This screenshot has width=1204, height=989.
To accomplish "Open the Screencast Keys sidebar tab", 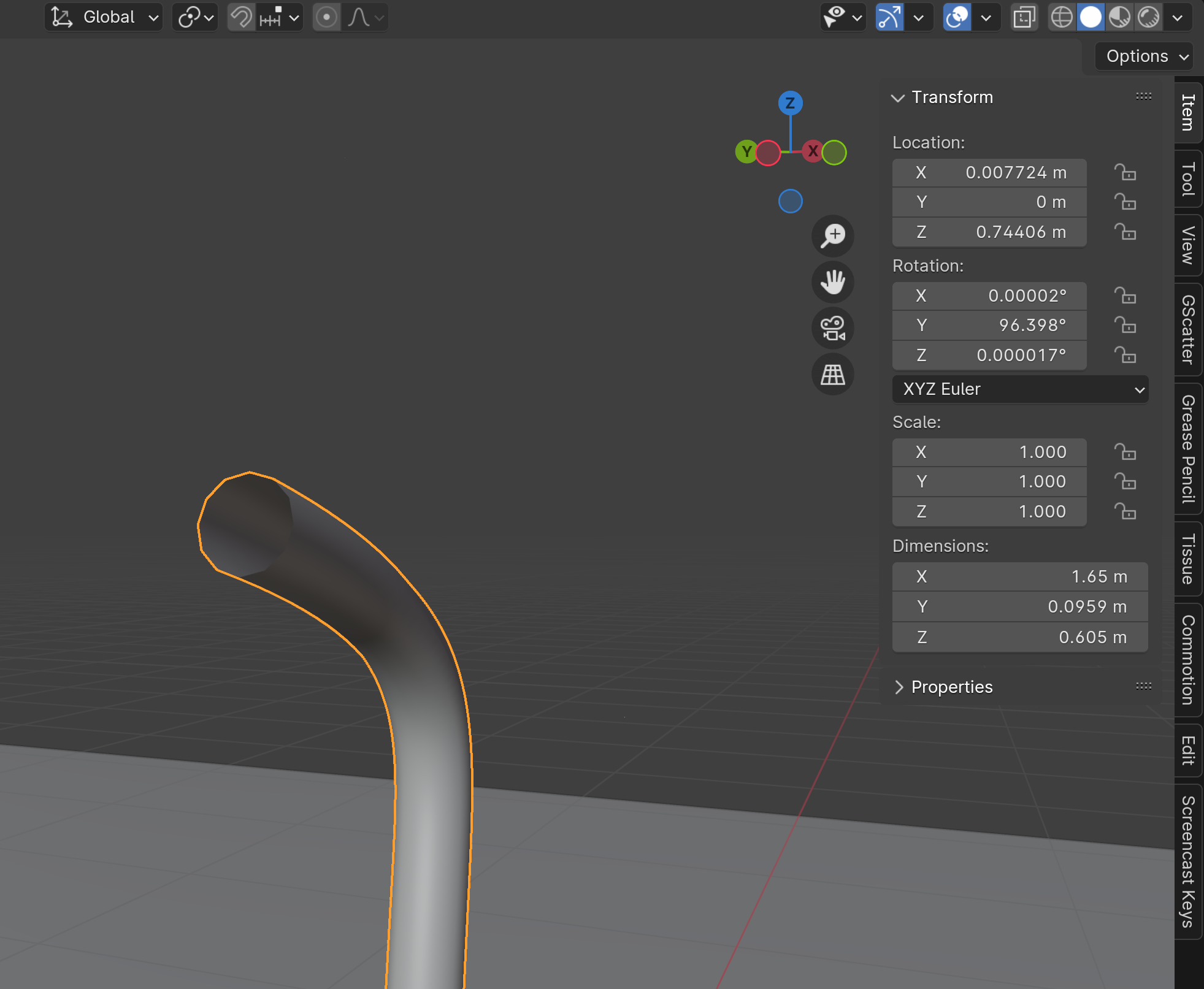I will (x=1188, y=861).
